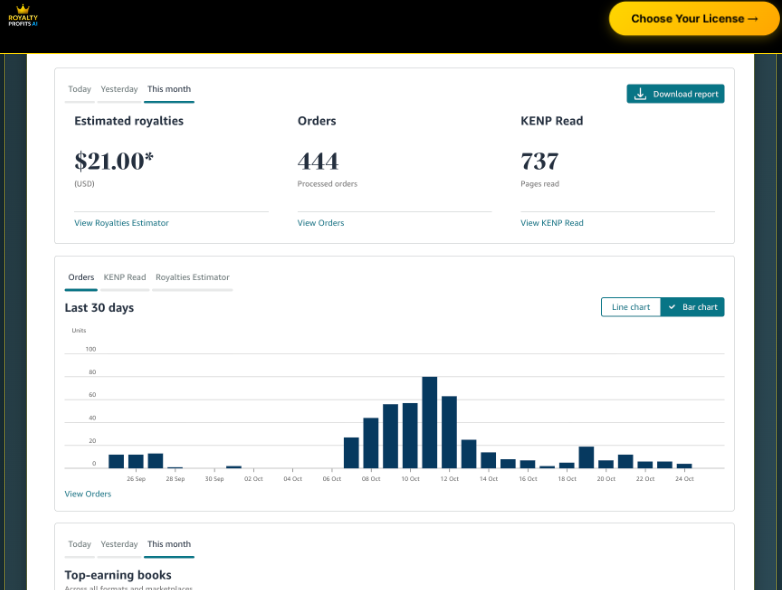Select This month tab in the royalties panel
This screenshot has height=590, width=782.
(x=168, y=90)
